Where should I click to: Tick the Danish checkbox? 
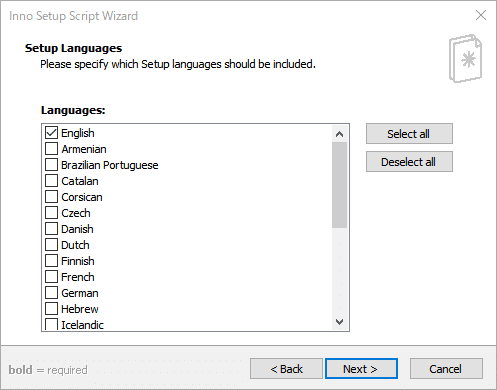coord(51,229)
